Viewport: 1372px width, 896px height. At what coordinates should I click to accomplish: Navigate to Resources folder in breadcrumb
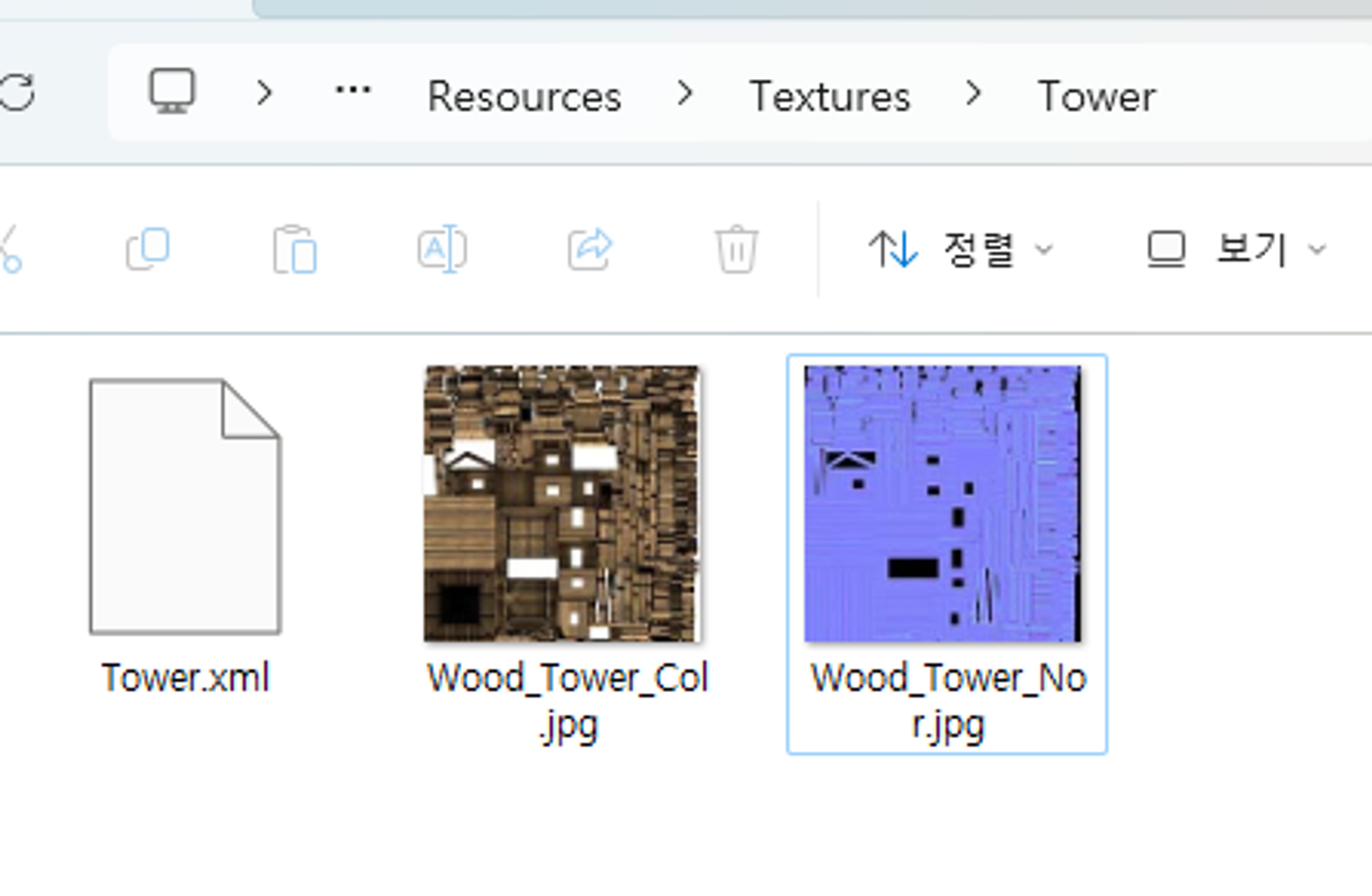click(x=524, y=96)
